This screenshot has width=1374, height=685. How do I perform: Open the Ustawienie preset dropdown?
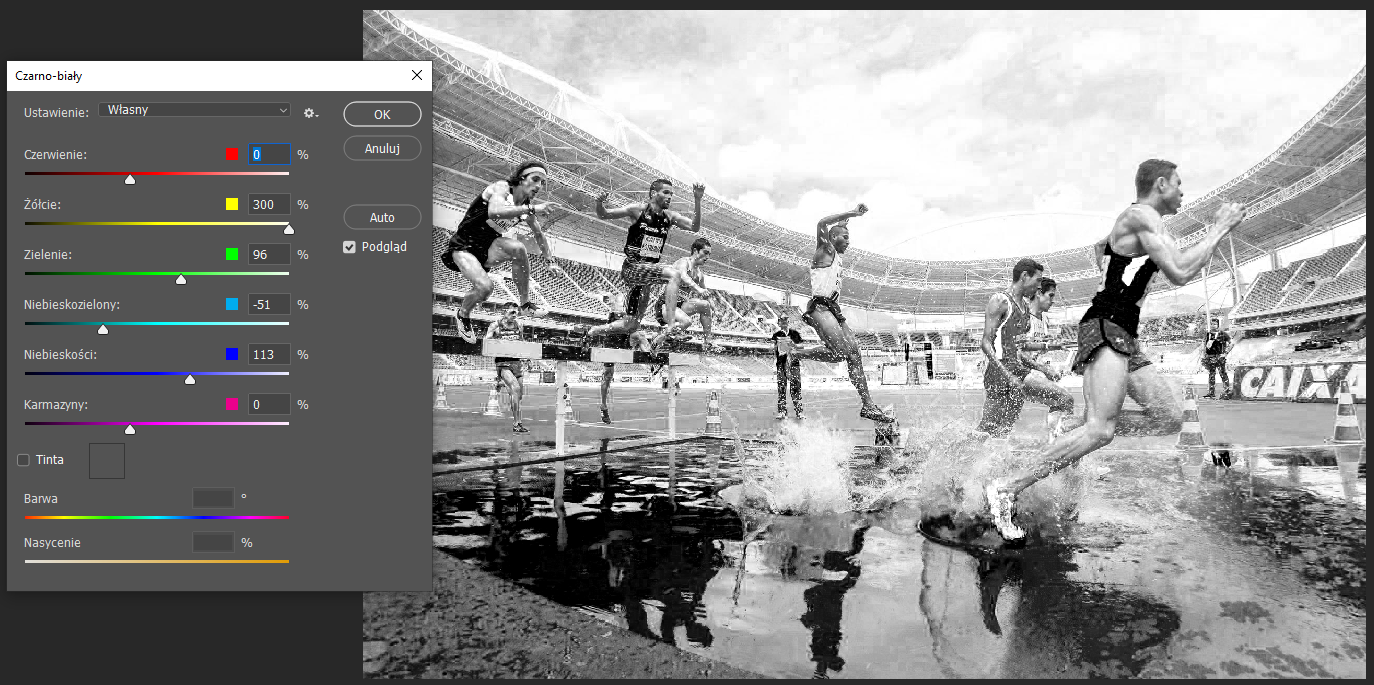pos(194,110)
